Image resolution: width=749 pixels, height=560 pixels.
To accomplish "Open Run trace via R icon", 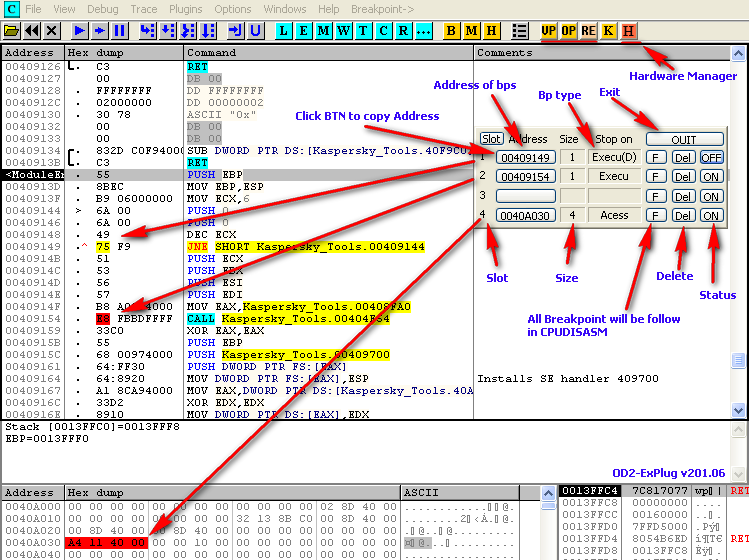I will [x=403, y=31].
